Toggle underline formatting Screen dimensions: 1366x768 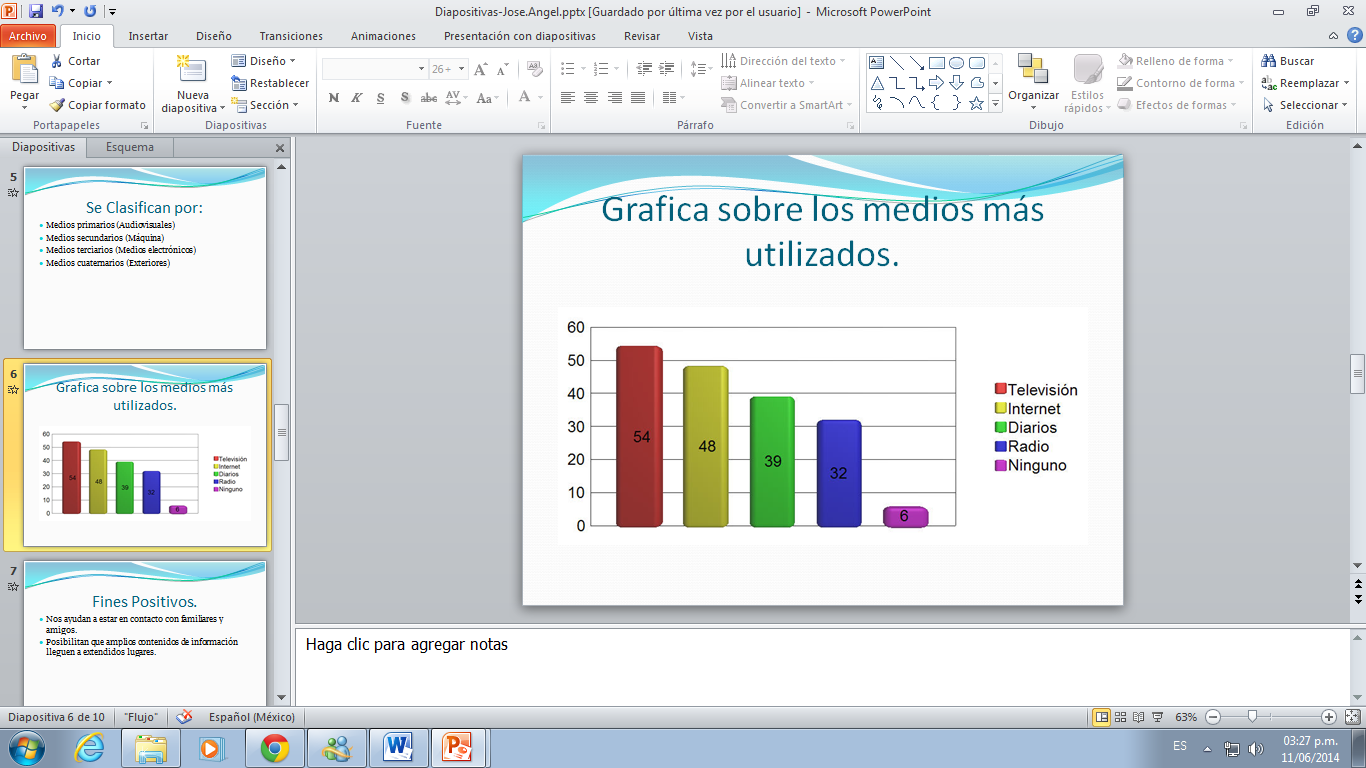tap(380, 97)
